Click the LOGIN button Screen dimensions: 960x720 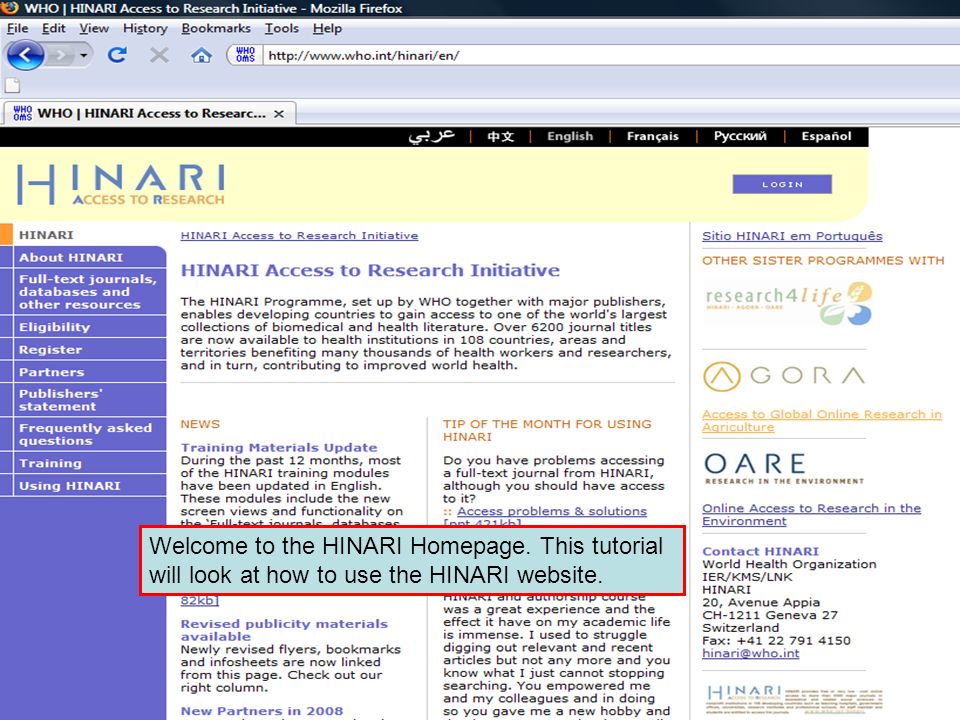[782, 184]
